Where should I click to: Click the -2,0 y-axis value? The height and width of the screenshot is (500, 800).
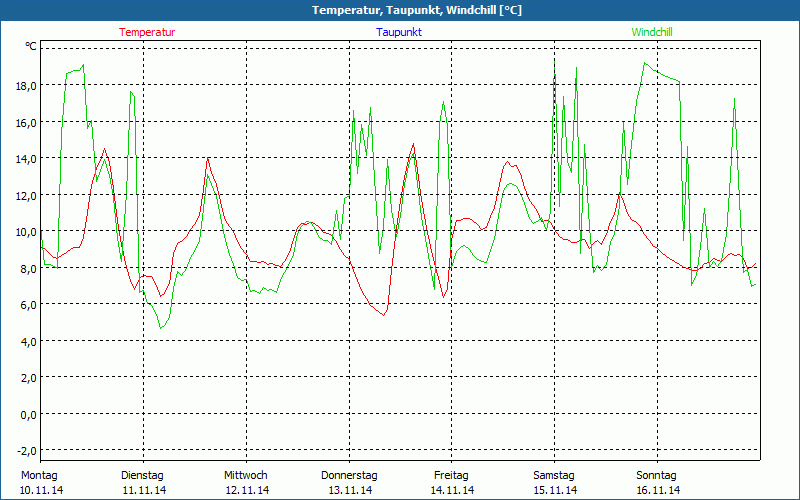(x=25, y=450)
